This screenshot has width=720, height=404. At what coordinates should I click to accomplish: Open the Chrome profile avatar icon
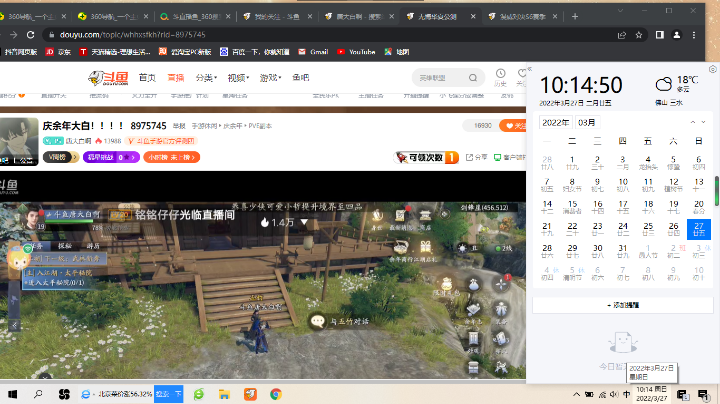click(677, 35)
